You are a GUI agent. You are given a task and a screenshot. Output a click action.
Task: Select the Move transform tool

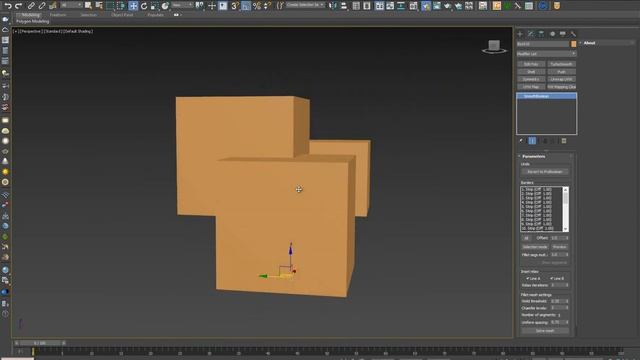click(133, 6)
